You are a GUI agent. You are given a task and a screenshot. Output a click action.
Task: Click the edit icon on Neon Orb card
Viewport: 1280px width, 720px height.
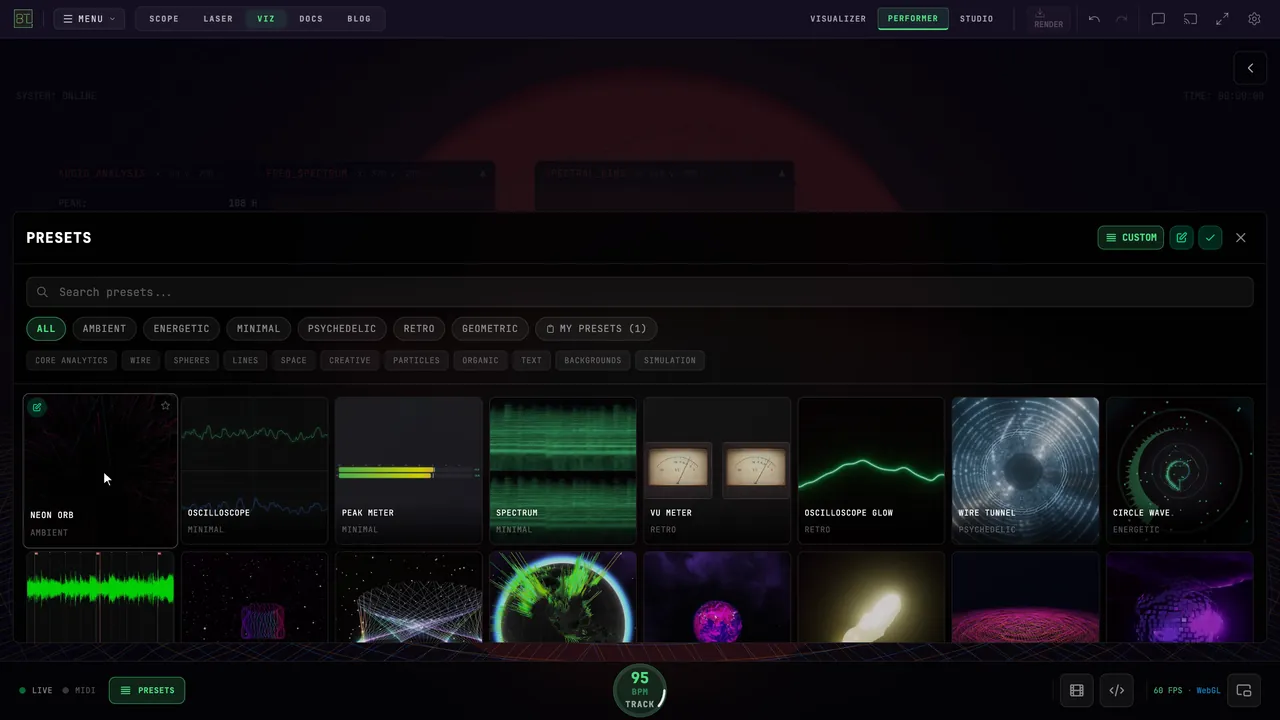pos(37,407)
